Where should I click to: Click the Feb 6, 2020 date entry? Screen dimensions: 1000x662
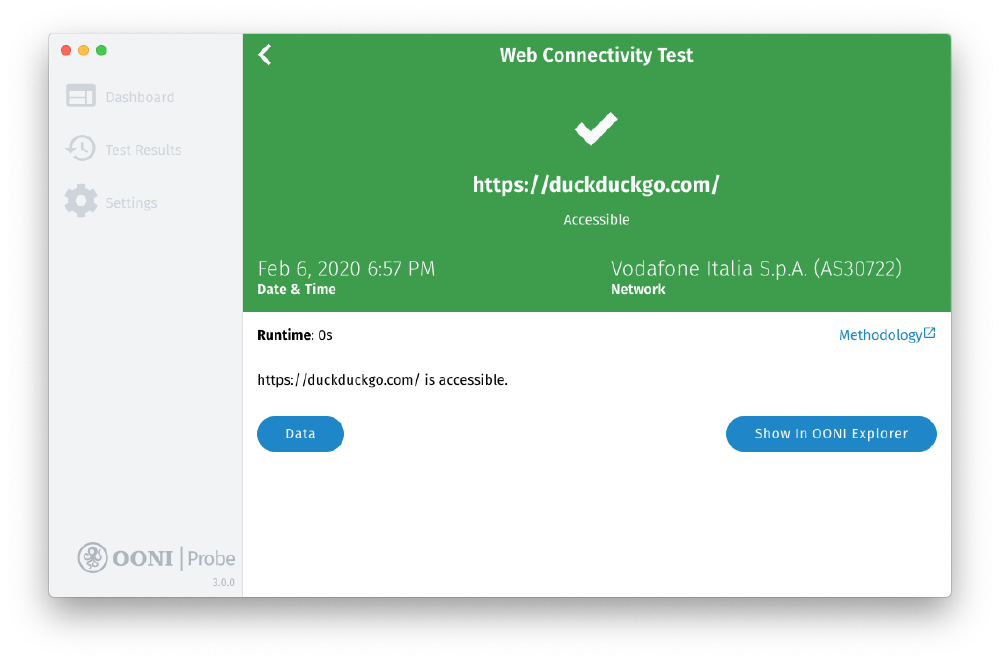346,268
